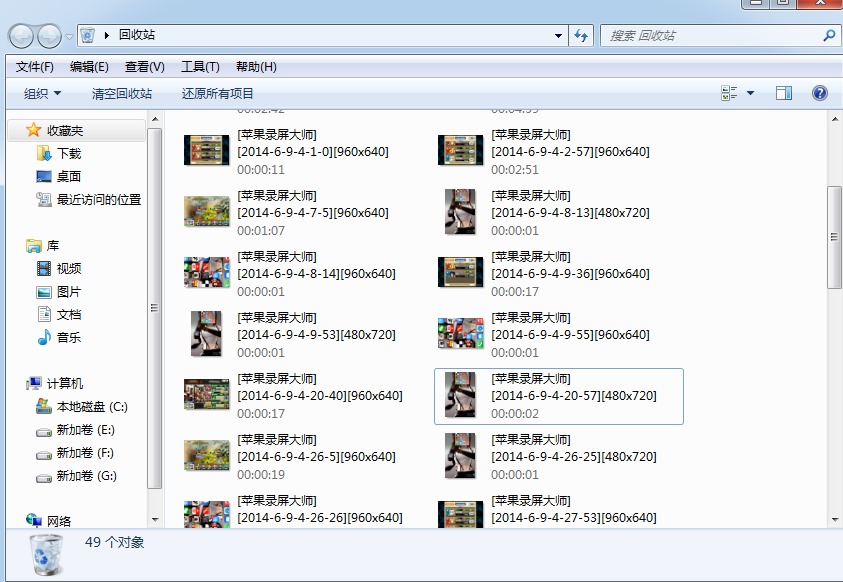Open the 图片 library

(69, 292)
